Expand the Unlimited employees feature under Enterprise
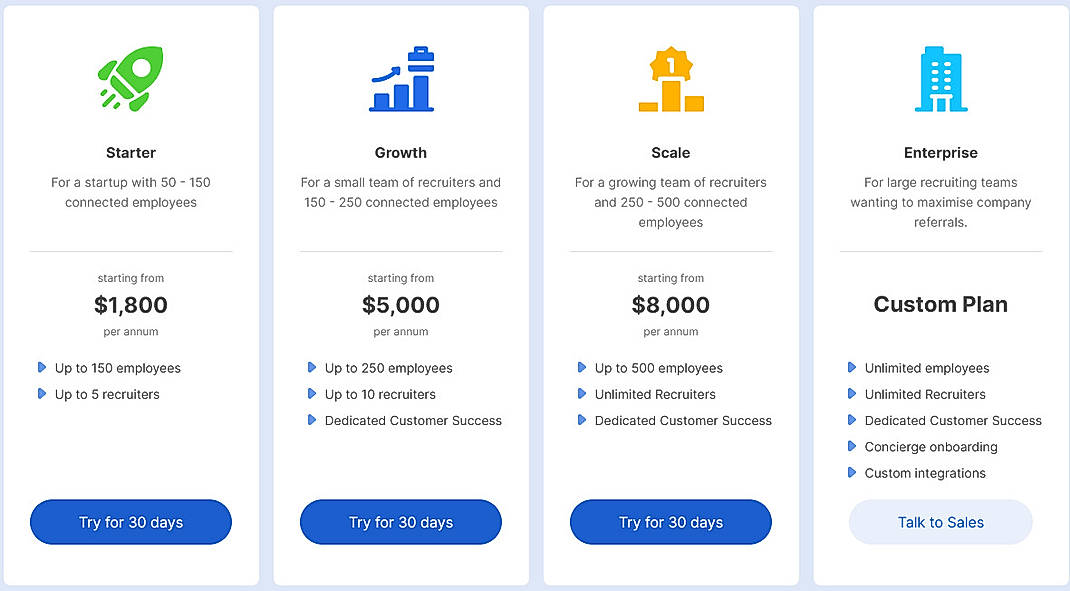 (x=926, y=368)
